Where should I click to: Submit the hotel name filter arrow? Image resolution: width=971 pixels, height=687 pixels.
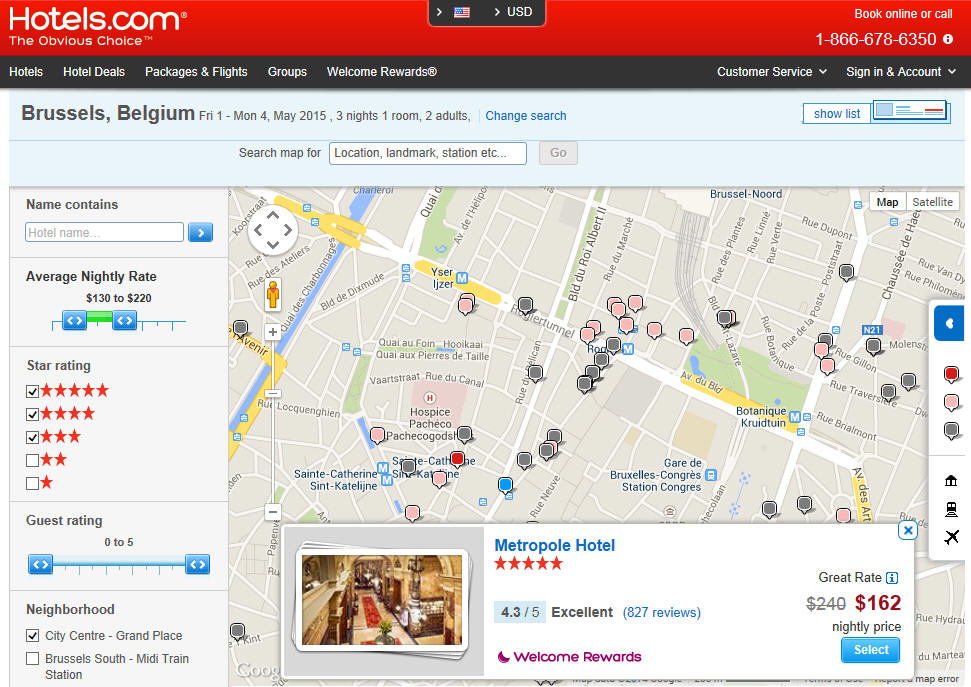pyautogui.click(x=201, y=232)
